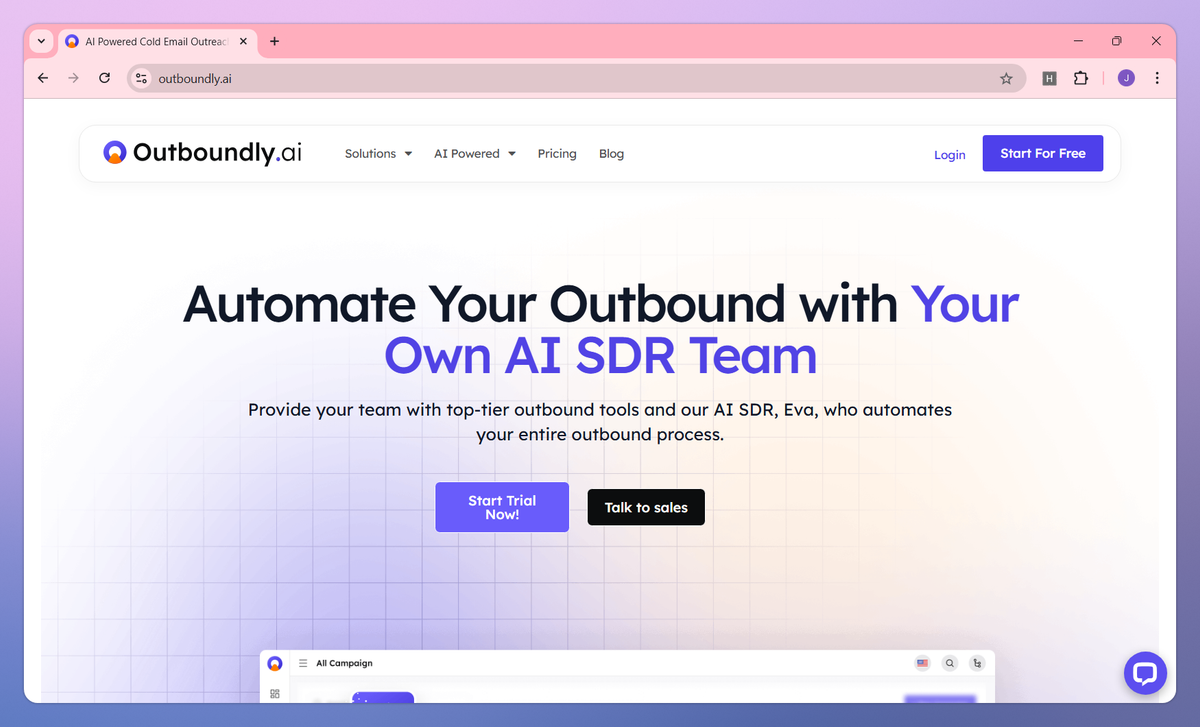Click the Outboundly.ai logo
Viewport: 1200px width, 727px height.
coord(202,153)
